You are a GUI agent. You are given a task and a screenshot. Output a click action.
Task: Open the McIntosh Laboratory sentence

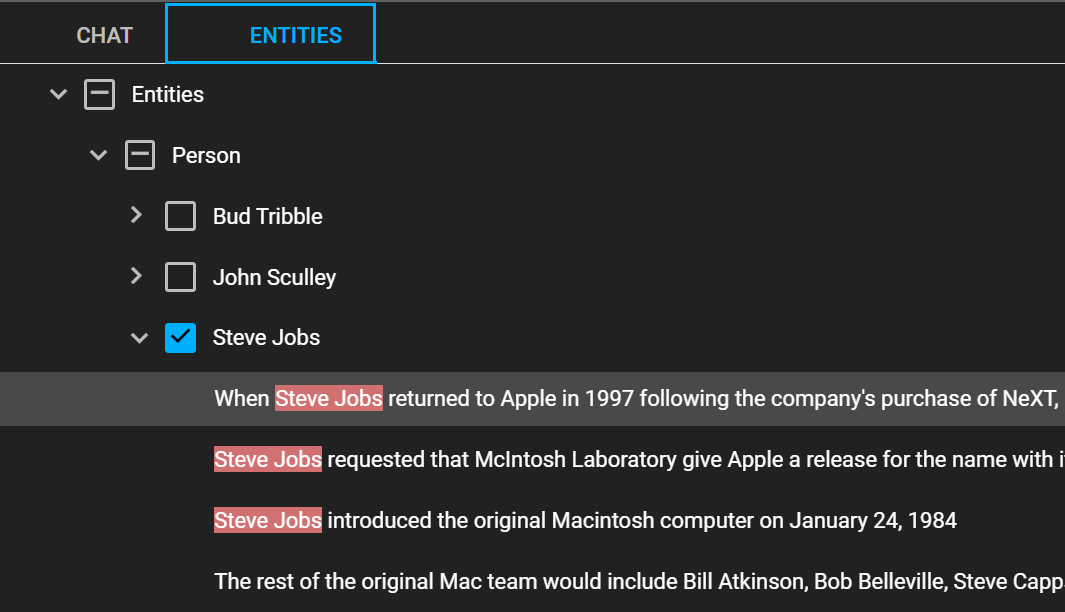532,460
